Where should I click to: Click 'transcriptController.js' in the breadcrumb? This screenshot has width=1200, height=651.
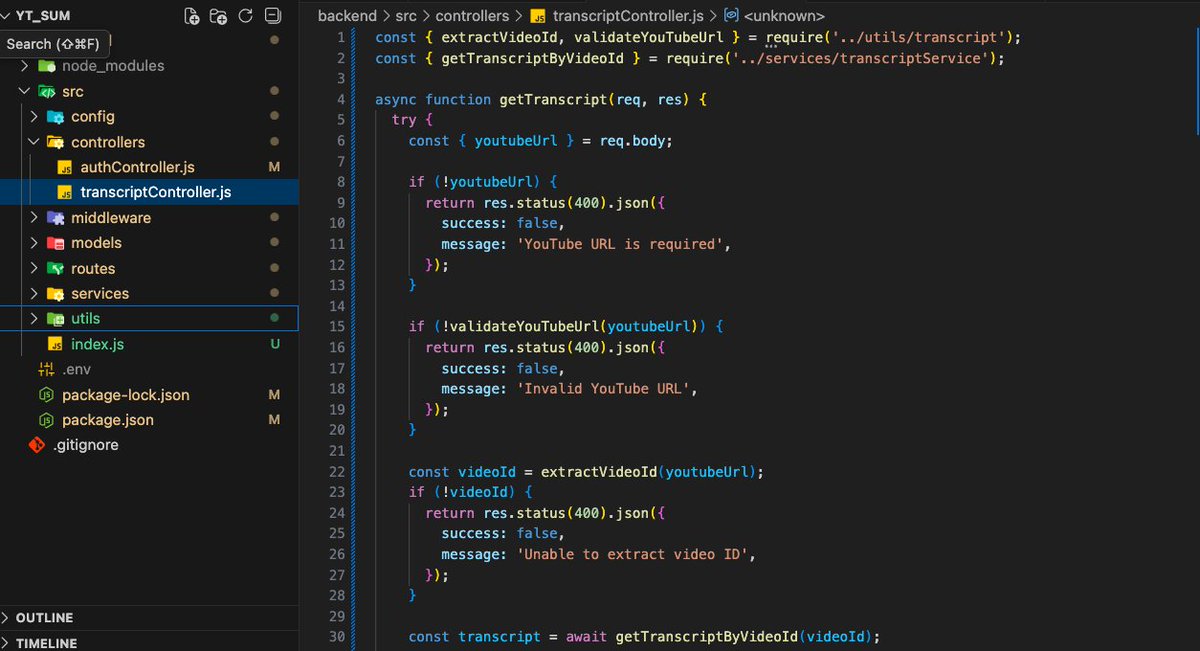(x=628, y=16)
